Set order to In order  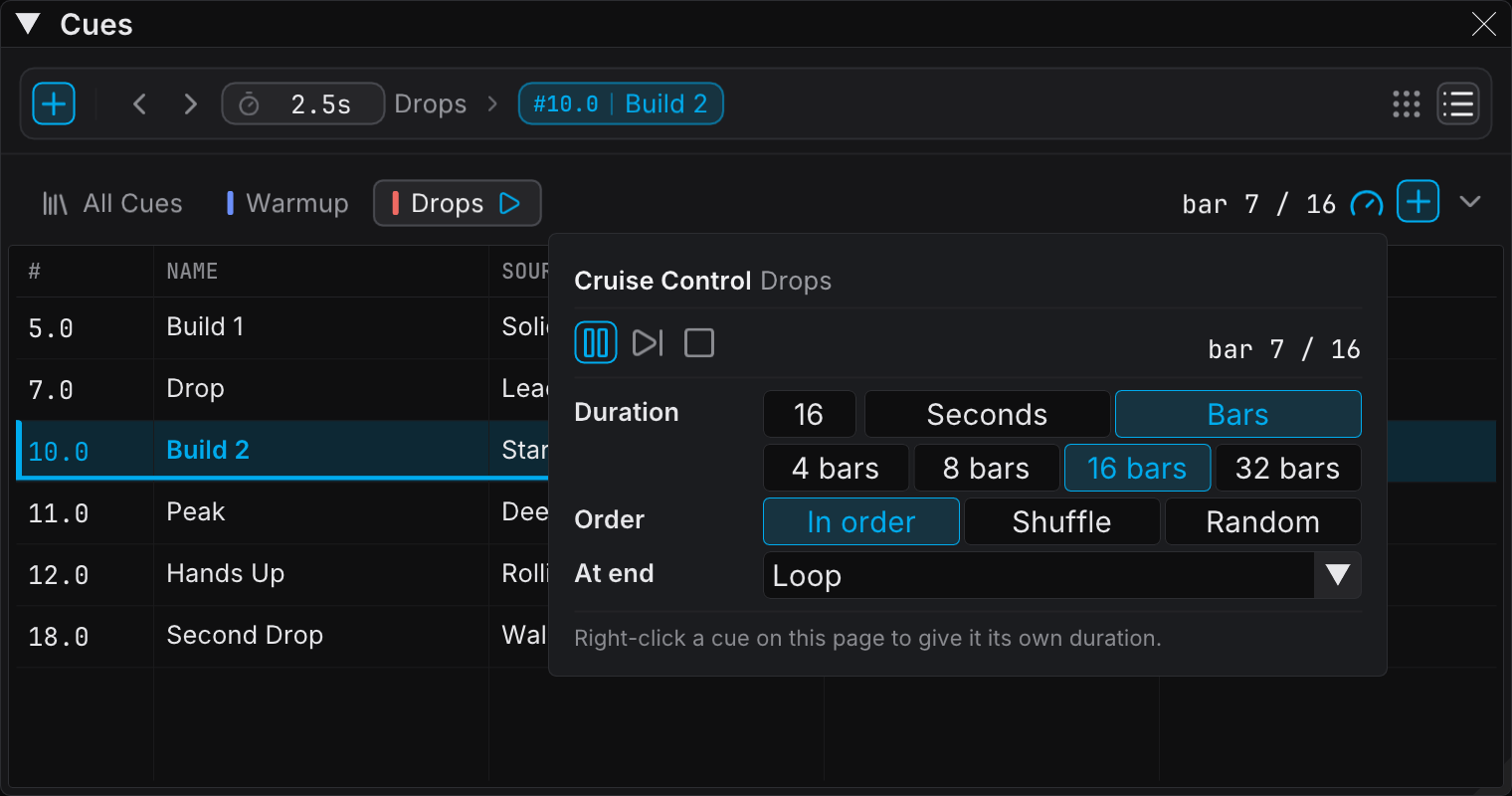point(861,521)
